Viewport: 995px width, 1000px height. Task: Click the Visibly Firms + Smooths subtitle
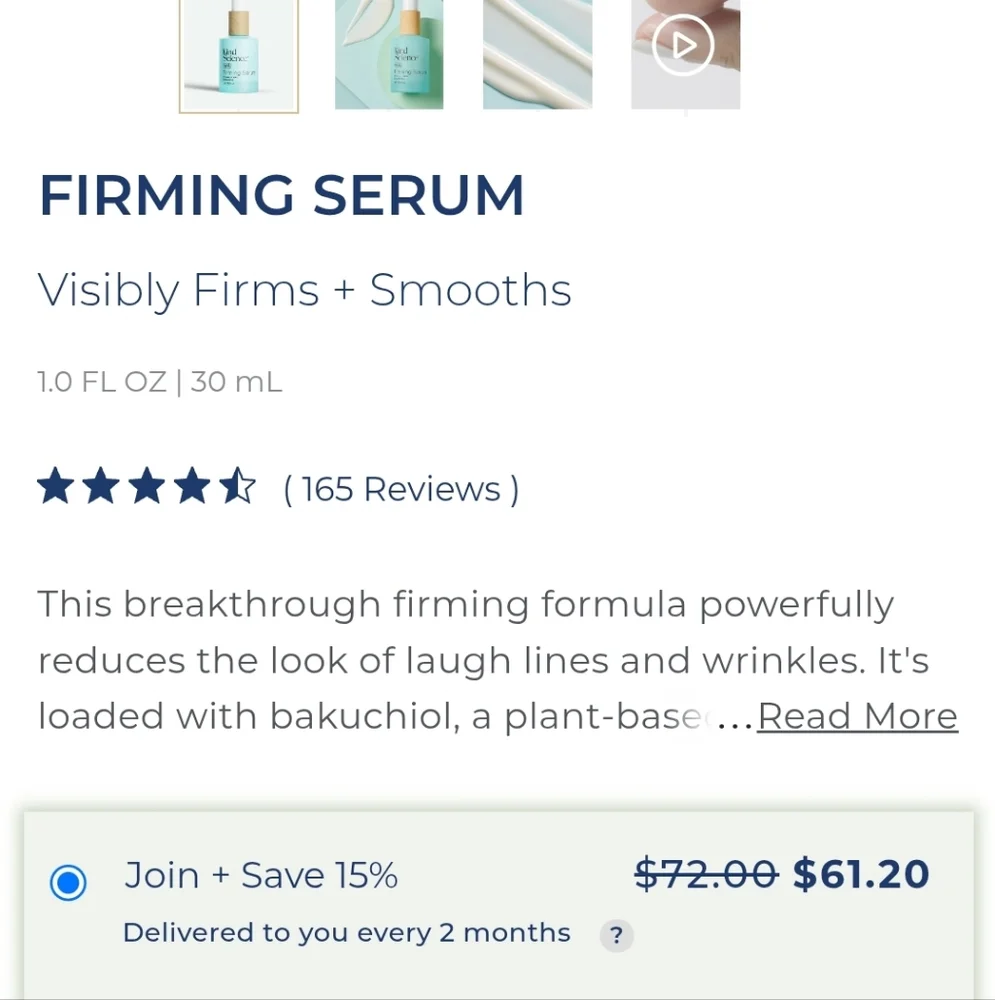[304, 290]
